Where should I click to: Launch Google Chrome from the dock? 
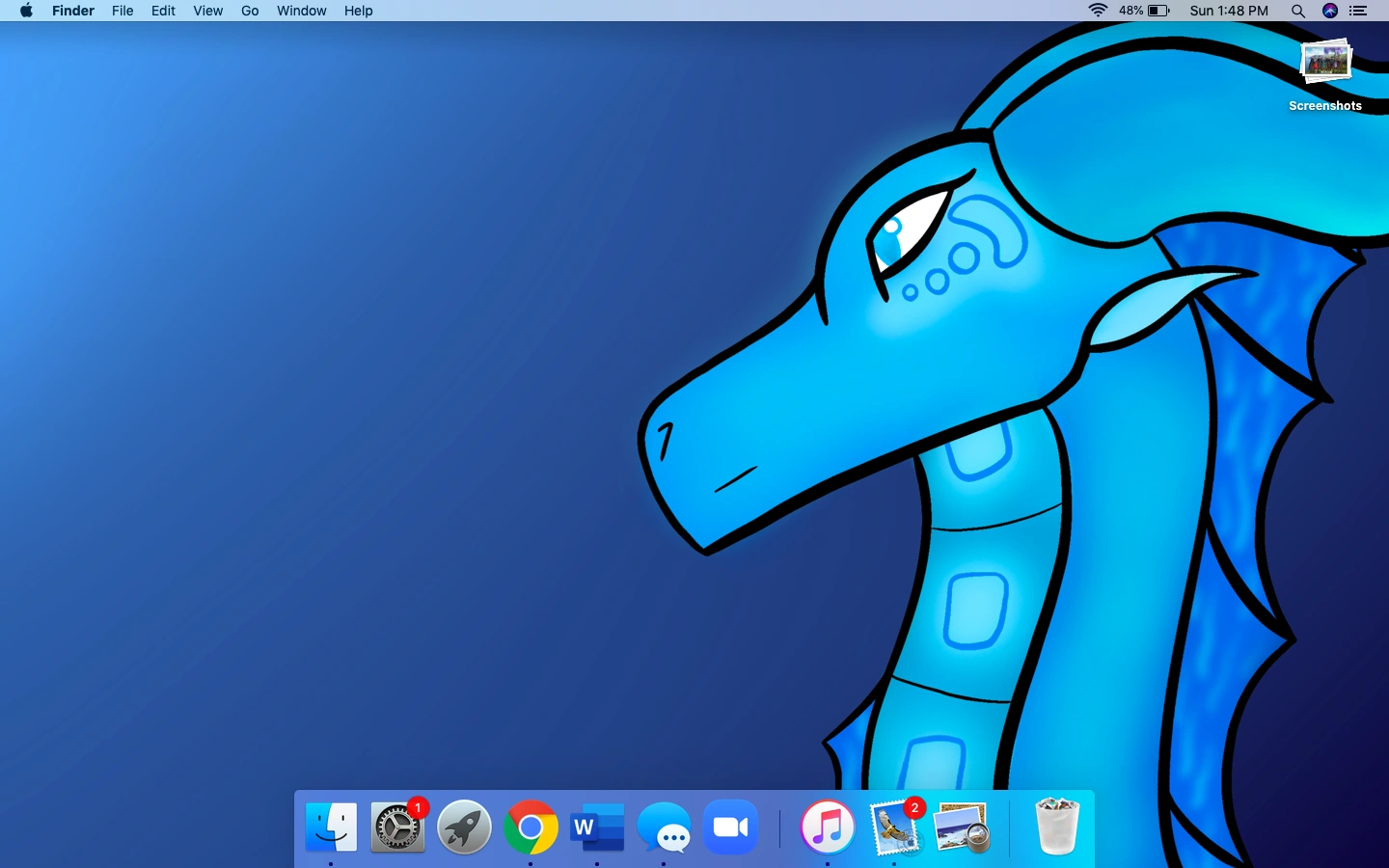tap(531, 827)
